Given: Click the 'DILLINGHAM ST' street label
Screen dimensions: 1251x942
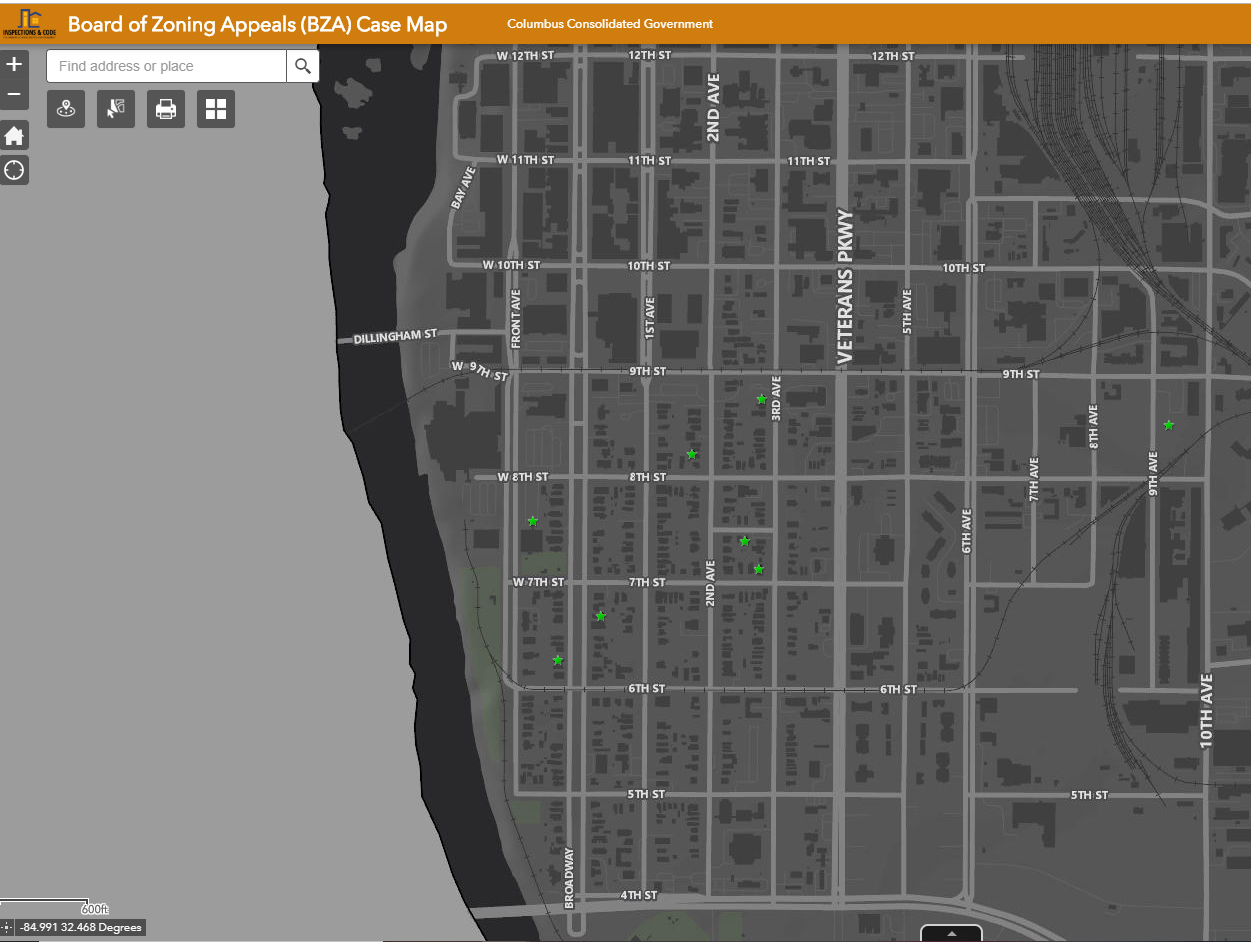Looking at the screenshot, I should 395,337.
